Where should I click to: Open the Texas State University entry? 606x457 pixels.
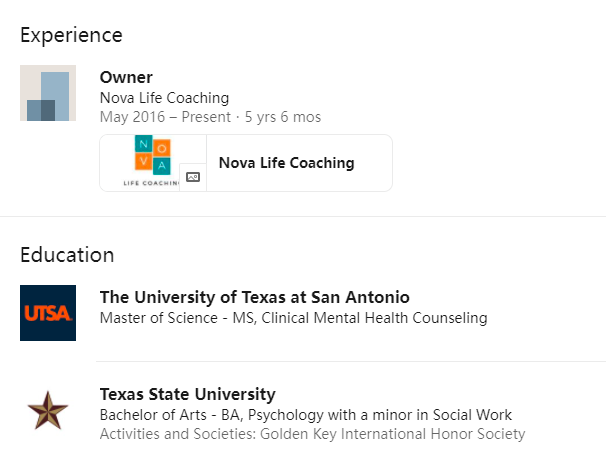point(187,394)
